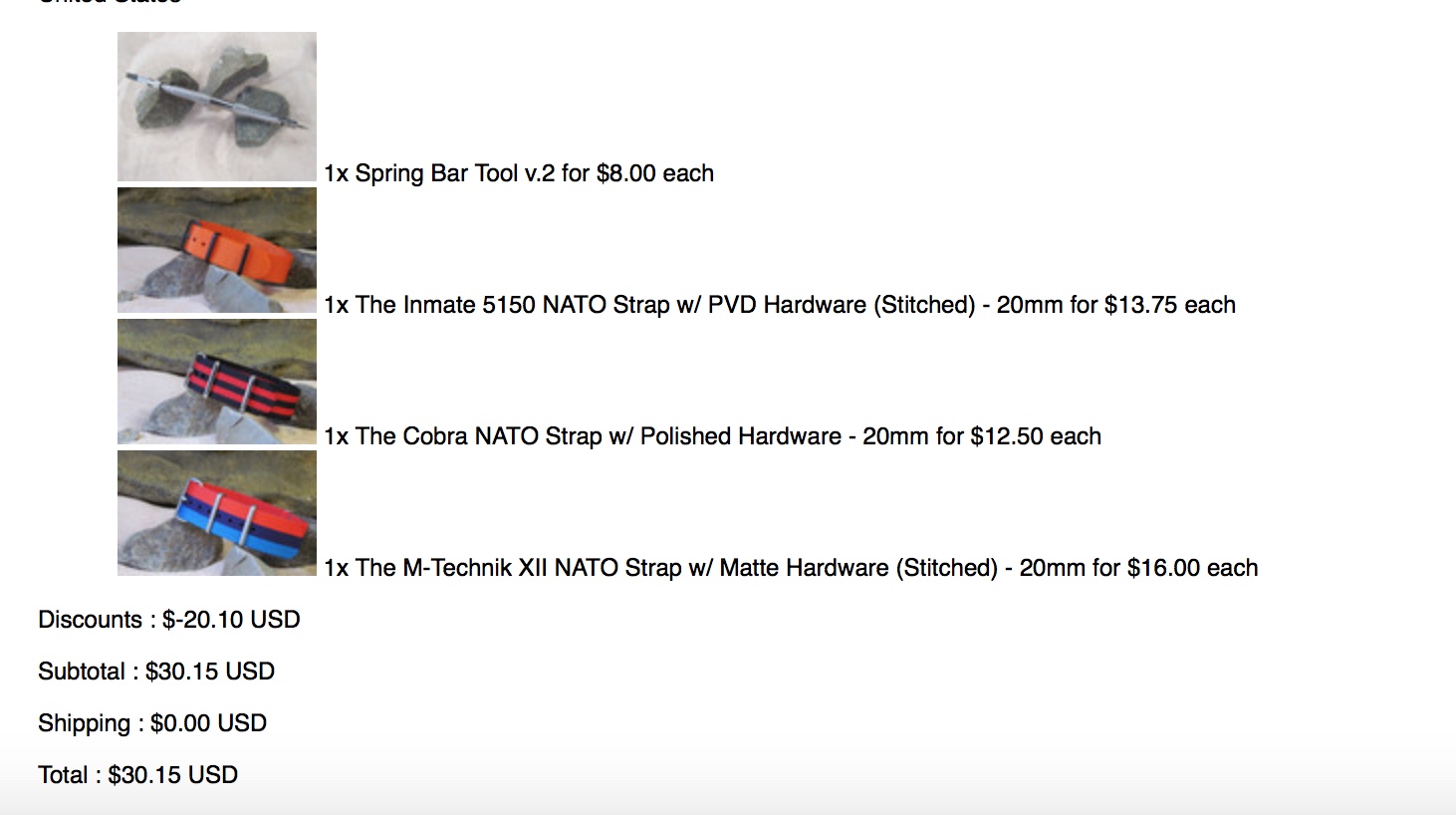Click the Subtotal label
Screen dimensions: 1456x815
tap(81, 672)
